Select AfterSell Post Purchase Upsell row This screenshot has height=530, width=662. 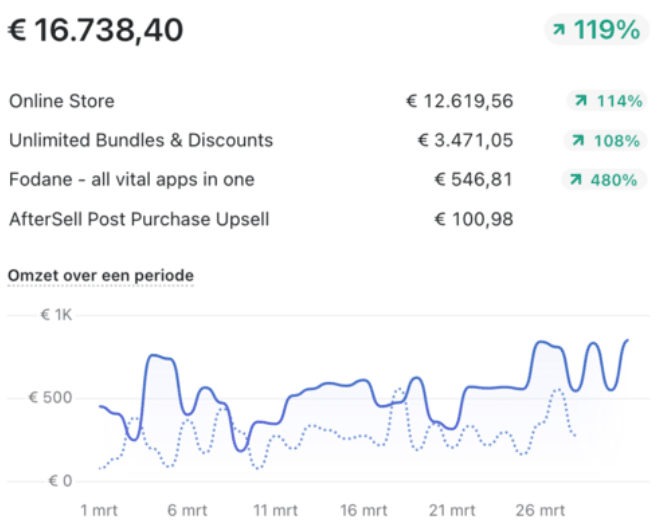click(139, 219)
